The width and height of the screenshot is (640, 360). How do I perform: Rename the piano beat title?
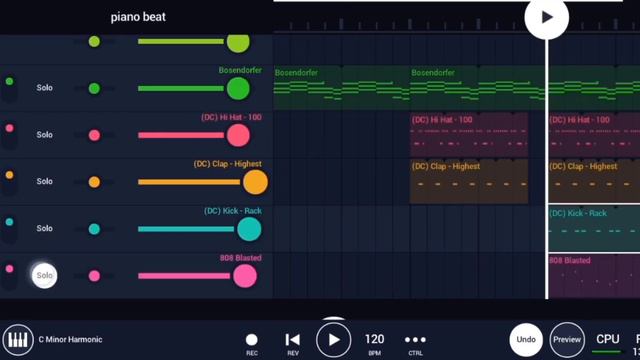(x=138, y=17)
